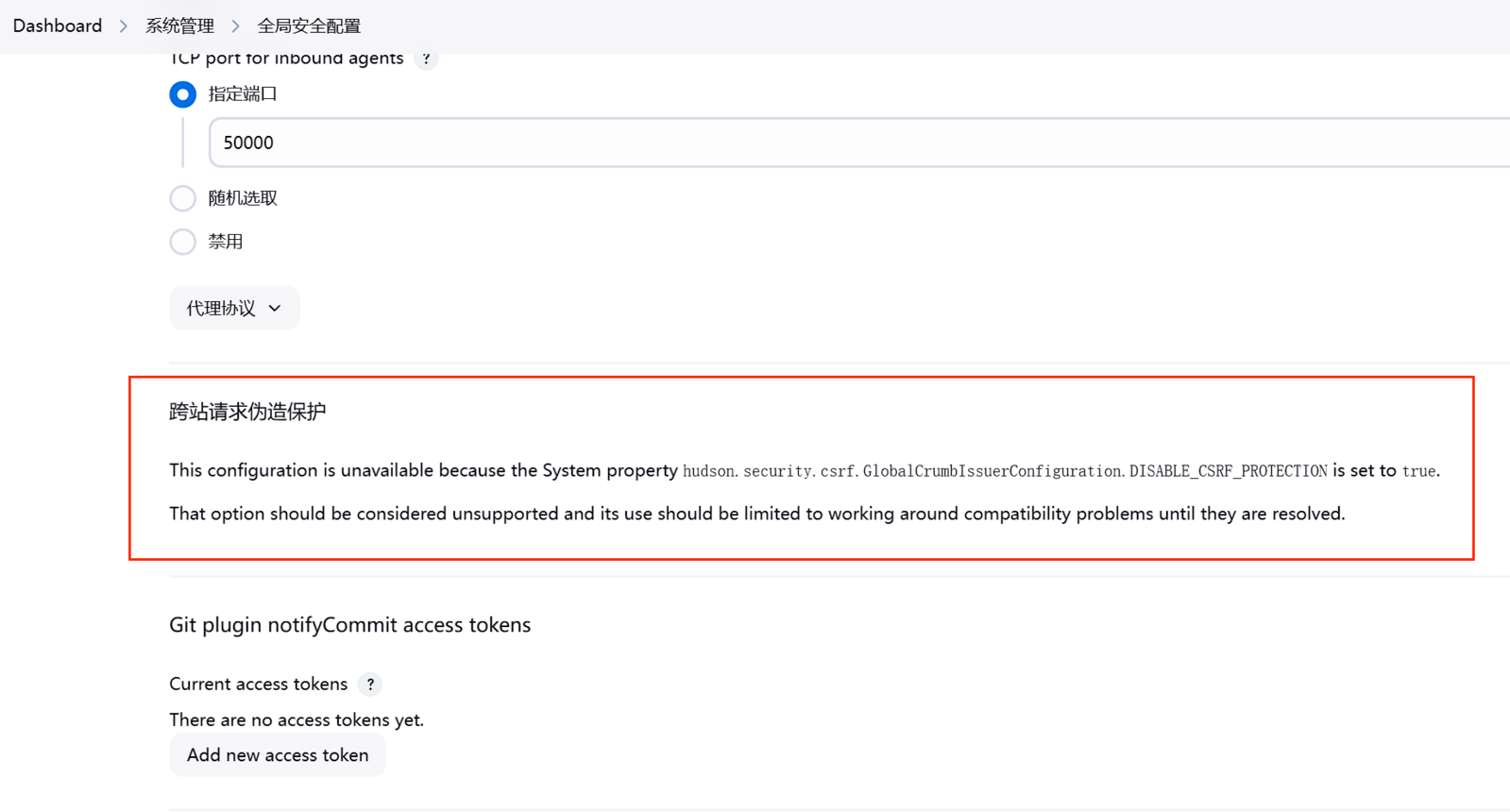Select the 禁用 radio option
1510x812 pixels.
pyautogui.click(x=183, y=242)
